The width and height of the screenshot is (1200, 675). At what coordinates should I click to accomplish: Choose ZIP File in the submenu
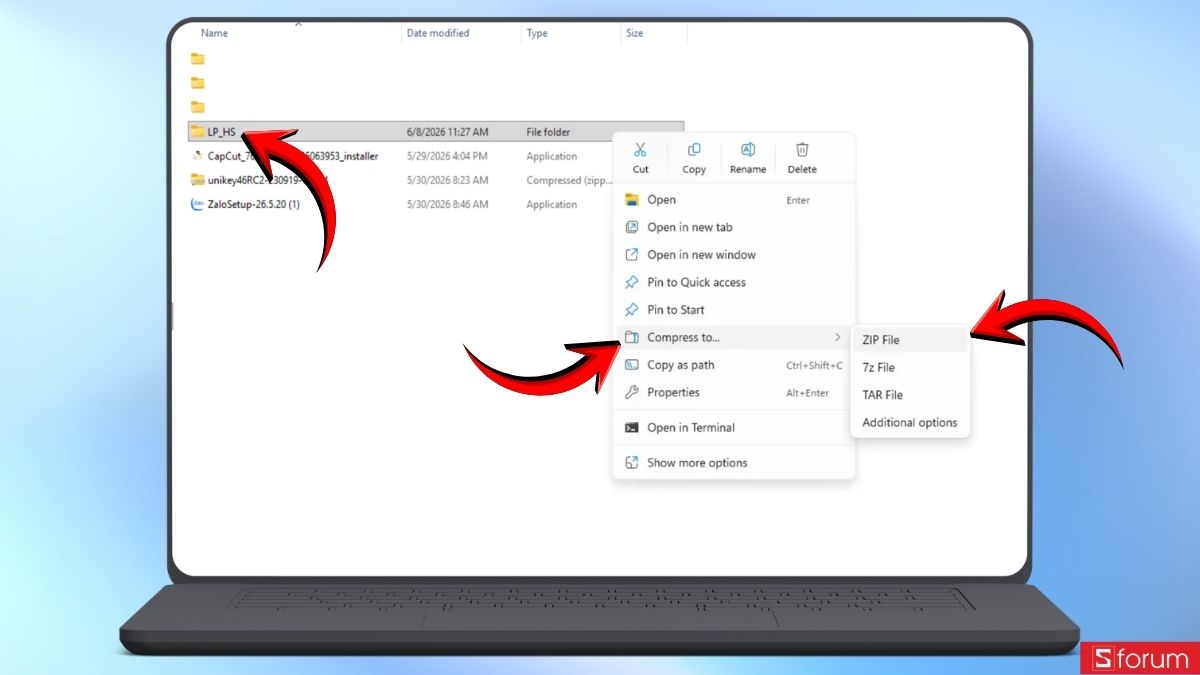(910, 340)
